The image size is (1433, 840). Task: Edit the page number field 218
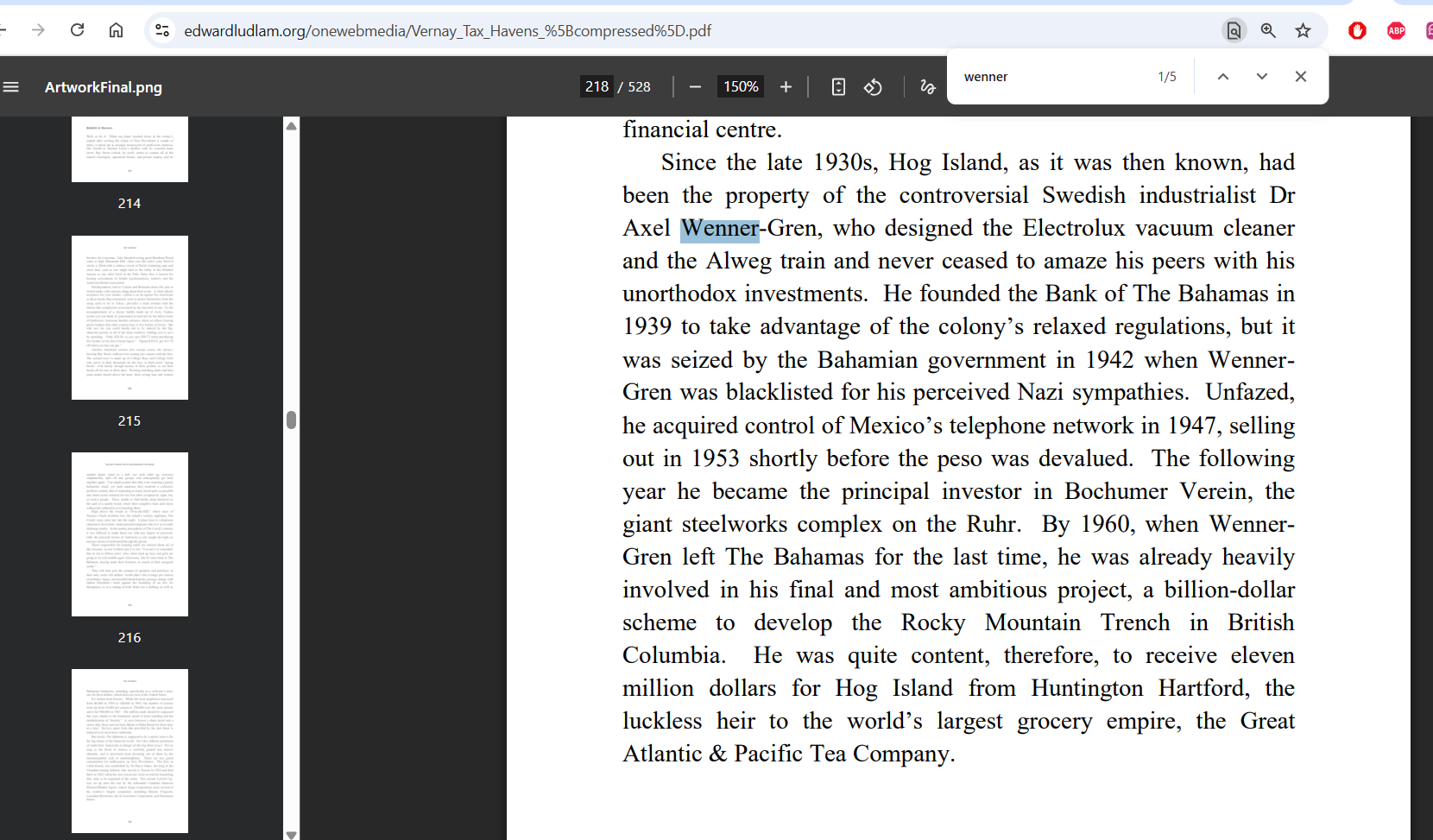click(x=597, y=86)
